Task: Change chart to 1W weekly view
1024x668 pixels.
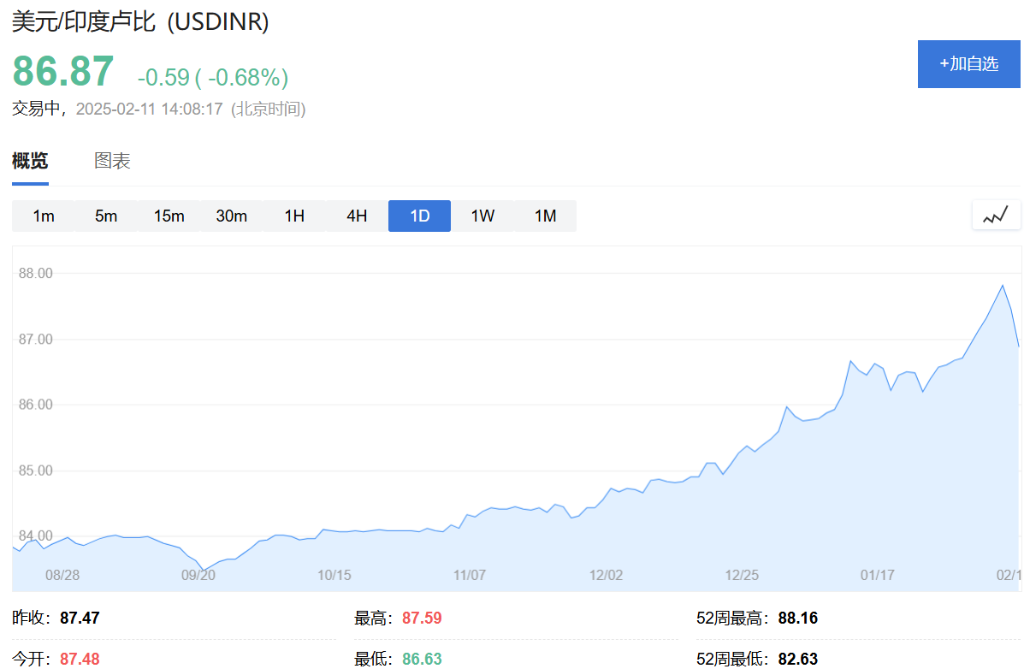Action: [x=482, y=216]
